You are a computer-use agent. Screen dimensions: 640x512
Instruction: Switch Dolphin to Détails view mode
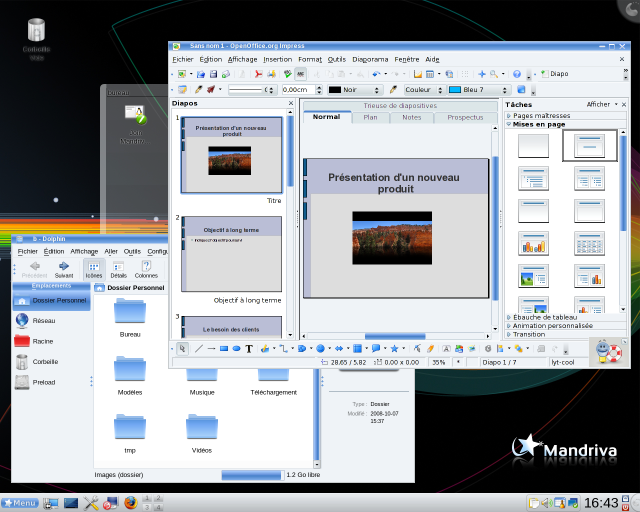click(x=118, y=270)
